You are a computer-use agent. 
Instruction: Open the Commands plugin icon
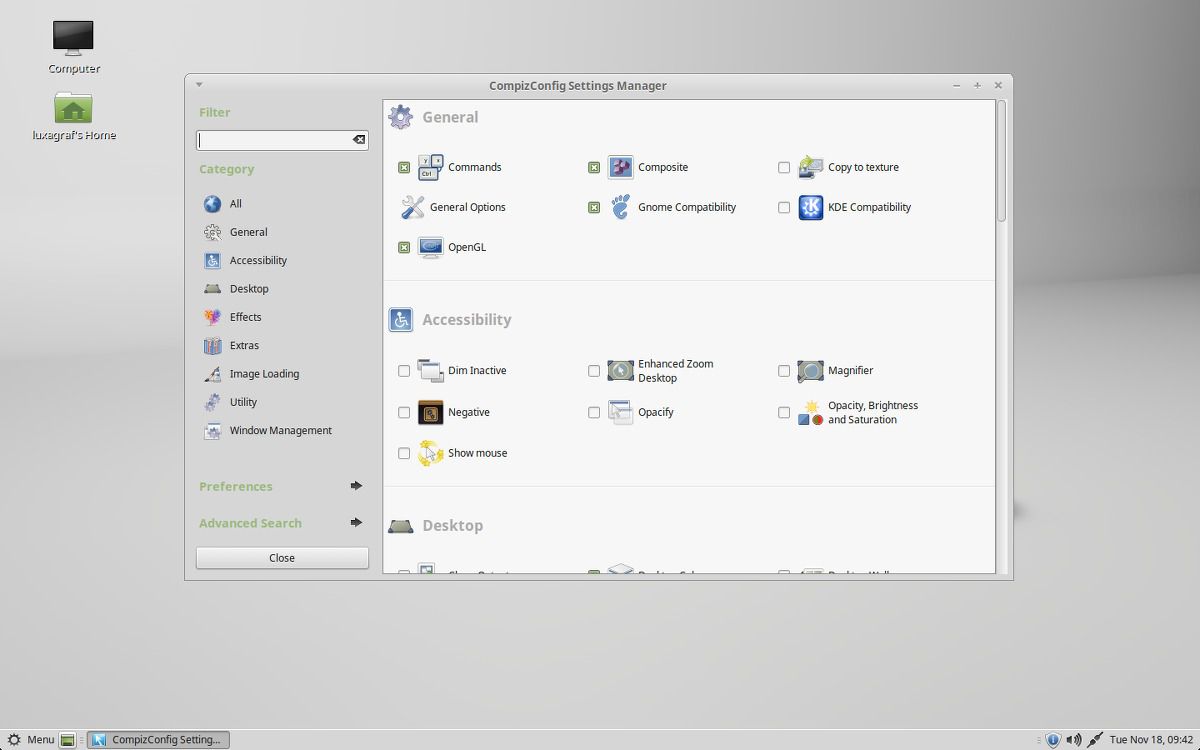[x=430, y=167]
